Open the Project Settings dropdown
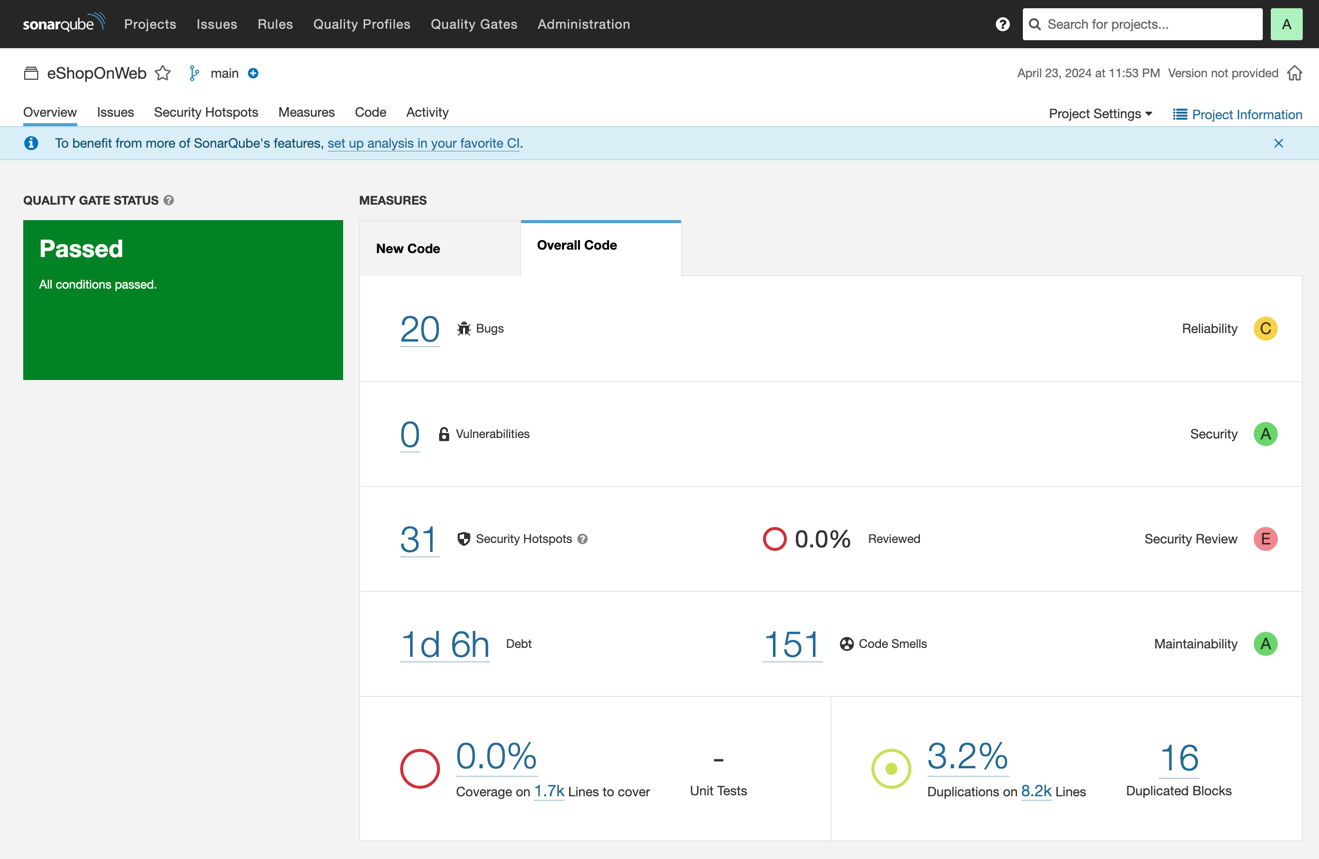1319x859 pixels. point(1100,114)
